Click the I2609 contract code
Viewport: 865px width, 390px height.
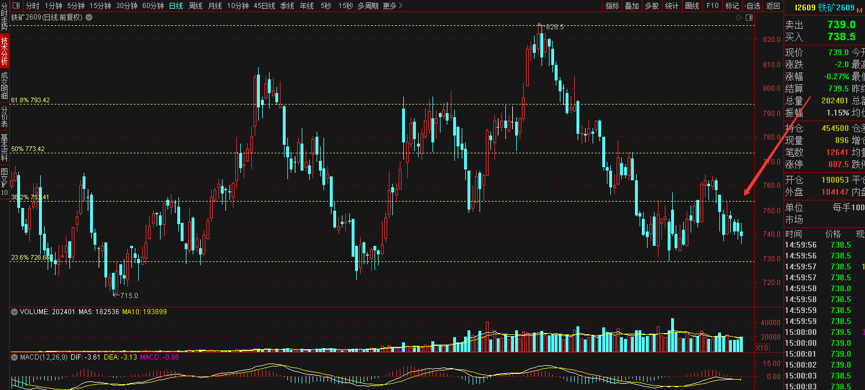point(804,7)
